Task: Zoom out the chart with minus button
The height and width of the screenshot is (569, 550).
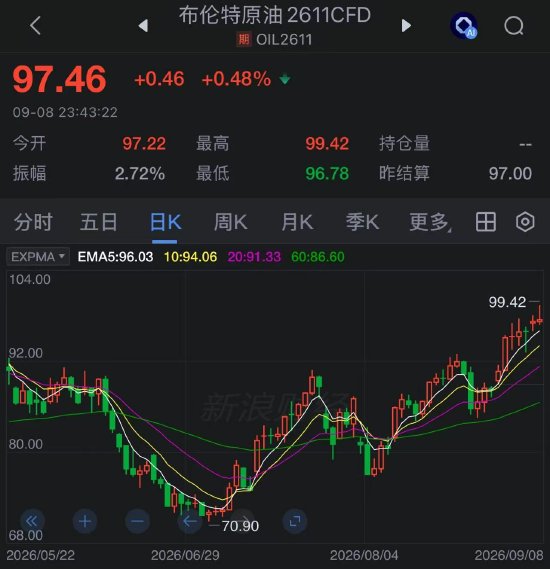Action: (x=137, y=521)
